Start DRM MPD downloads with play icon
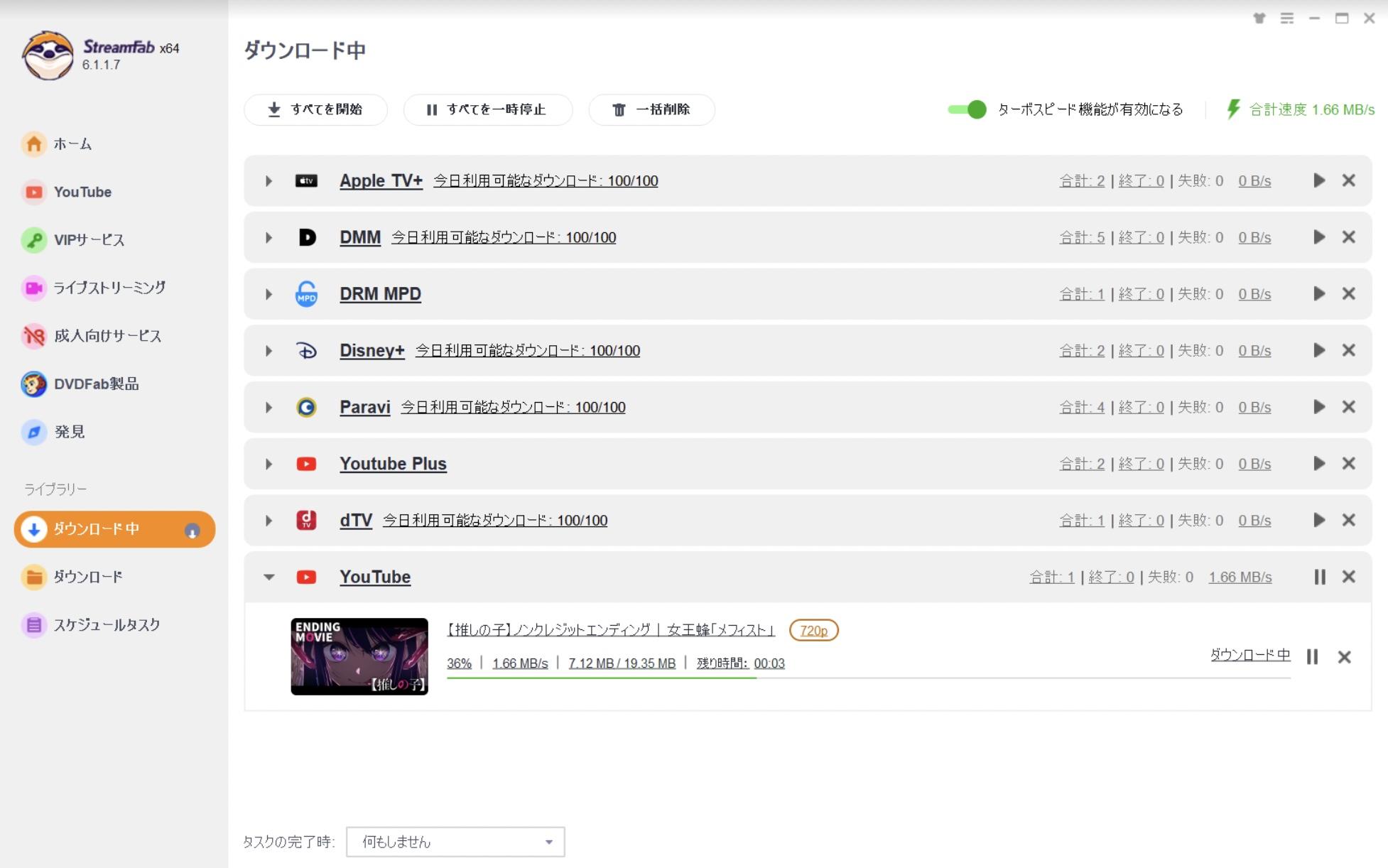 (1319, 293)
